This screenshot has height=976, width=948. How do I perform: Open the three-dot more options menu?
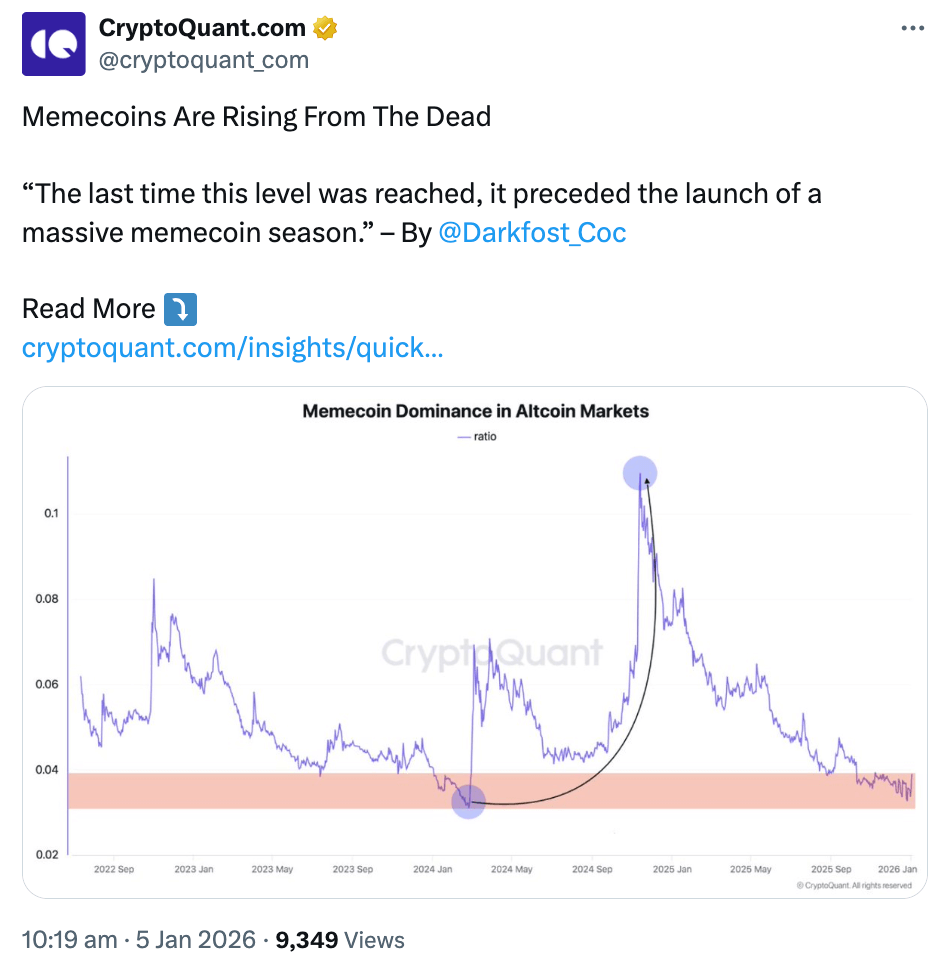point(912,29)
